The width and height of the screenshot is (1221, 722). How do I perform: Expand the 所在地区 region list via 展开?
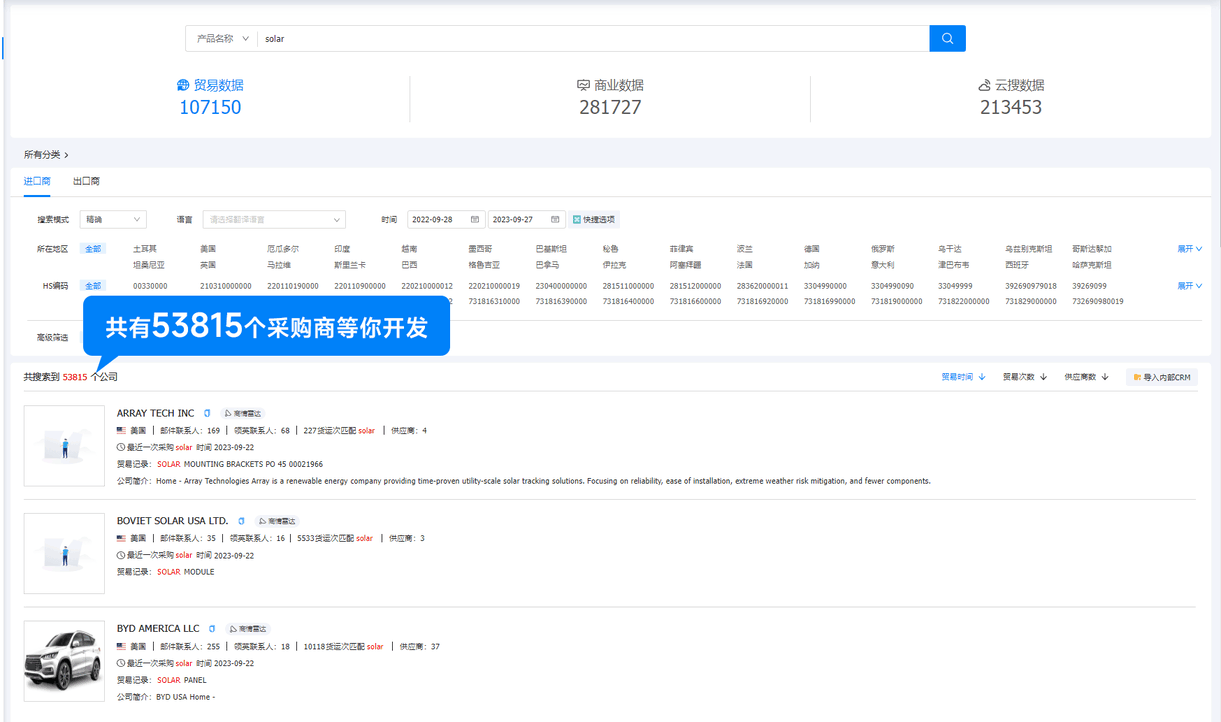(x=1187, y=248)
